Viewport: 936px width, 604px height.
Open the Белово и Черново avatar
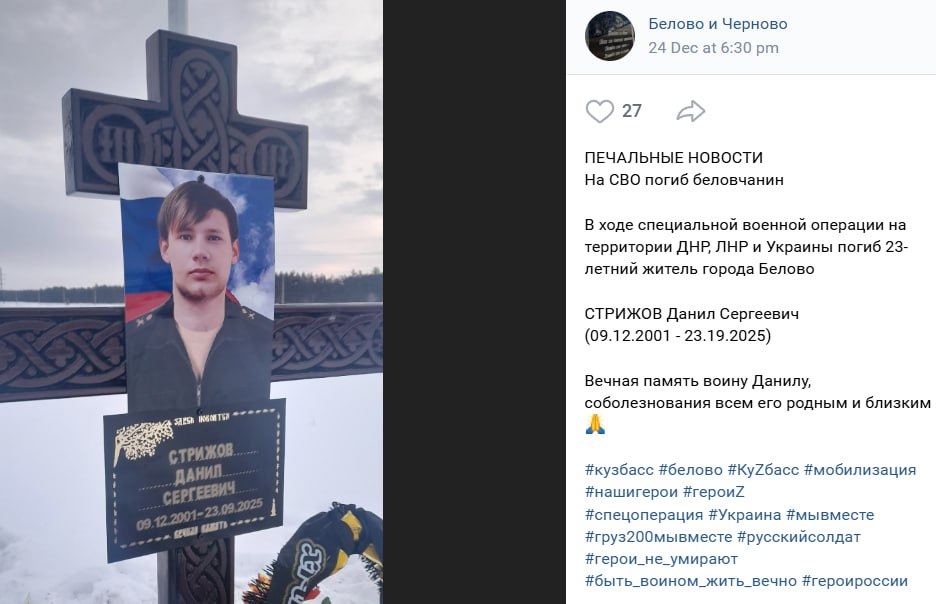(609, 36)
